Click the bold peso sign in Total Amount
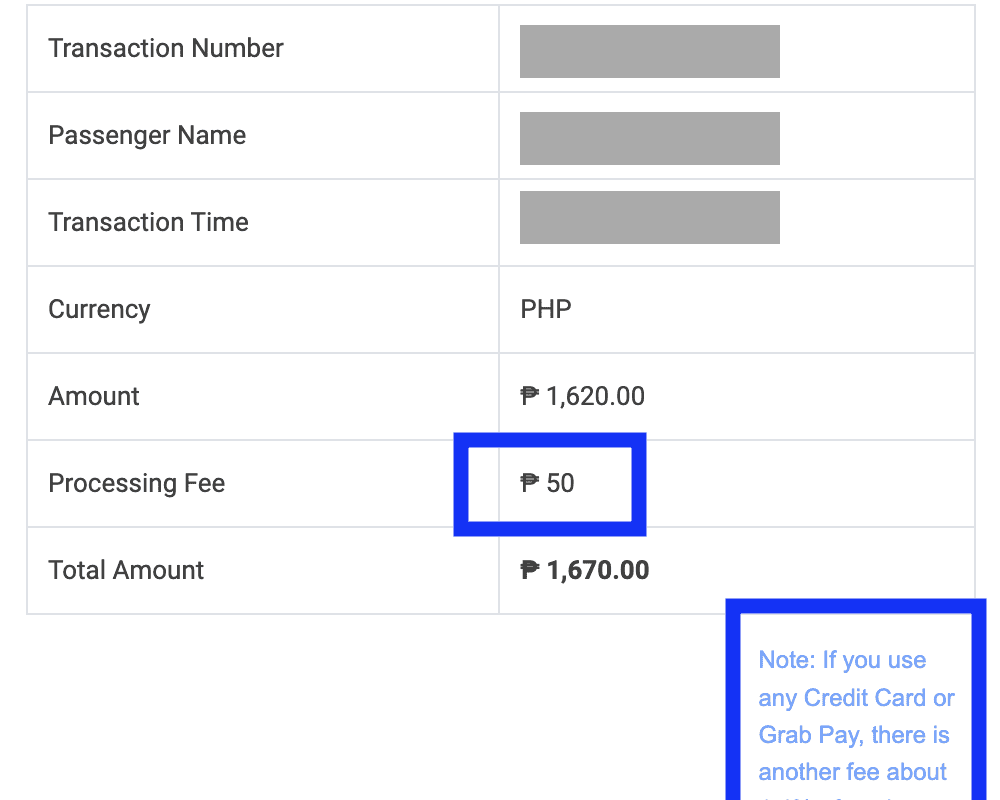The width and height of the screenshot is (1000, 800). pyautogui.click(x=530, y=570)
